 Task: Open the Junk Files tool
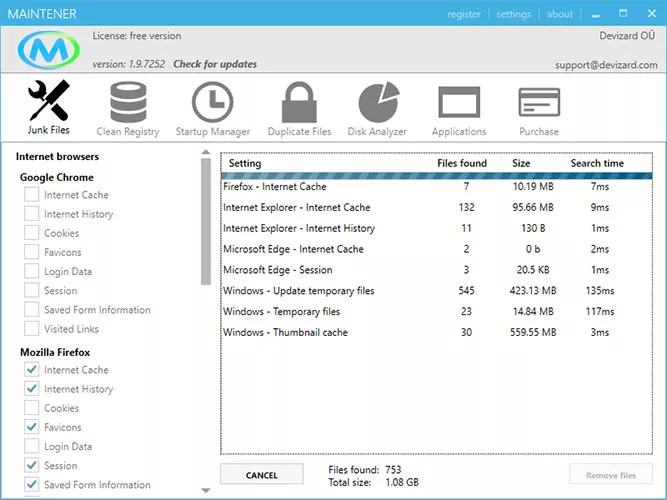(48, 107)
